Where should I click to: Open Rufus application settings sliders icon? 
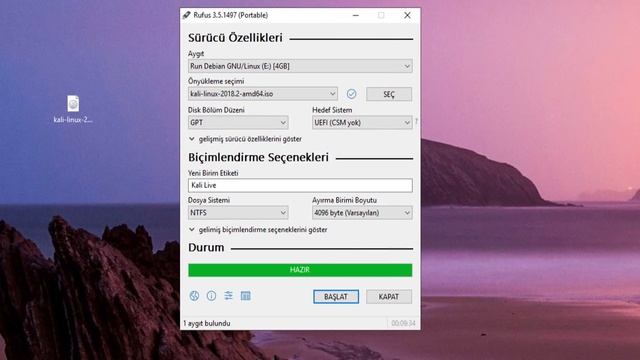(x=229, y=296)
